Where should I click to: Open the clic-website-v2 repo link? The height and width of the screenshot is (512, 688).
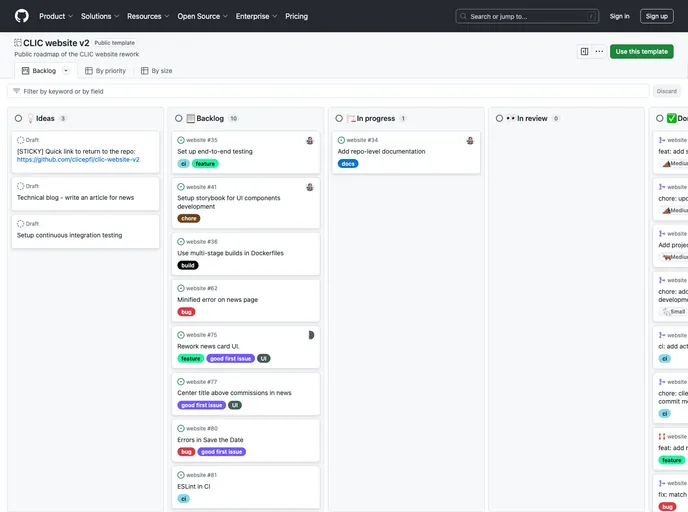(x=78, y=159)
